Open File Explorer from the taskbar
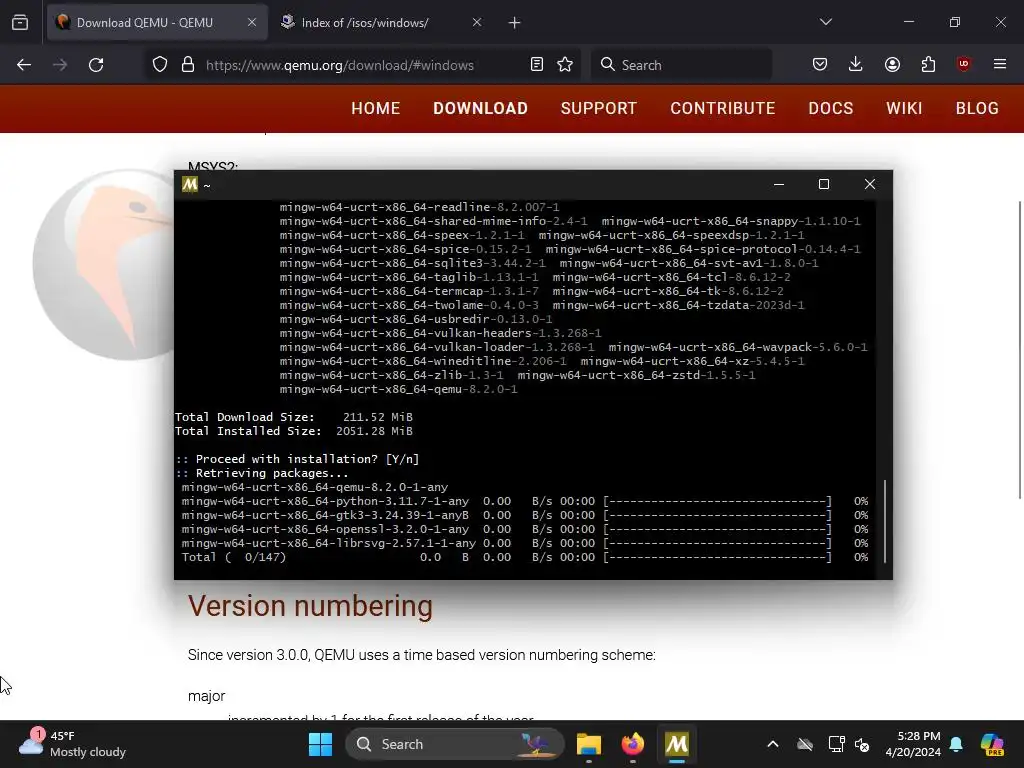 tap(588, 744)
